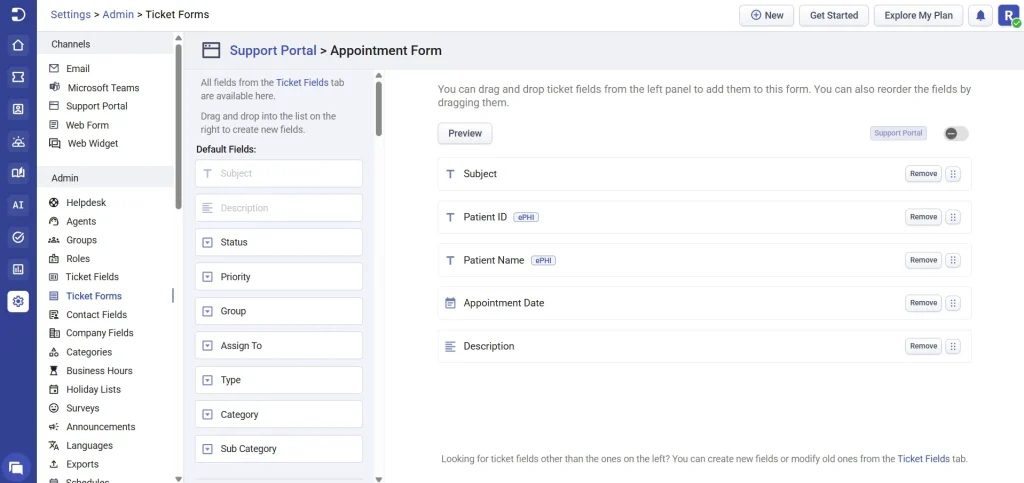Select the Type default field

pyautogui.click(x=279, y=380)
